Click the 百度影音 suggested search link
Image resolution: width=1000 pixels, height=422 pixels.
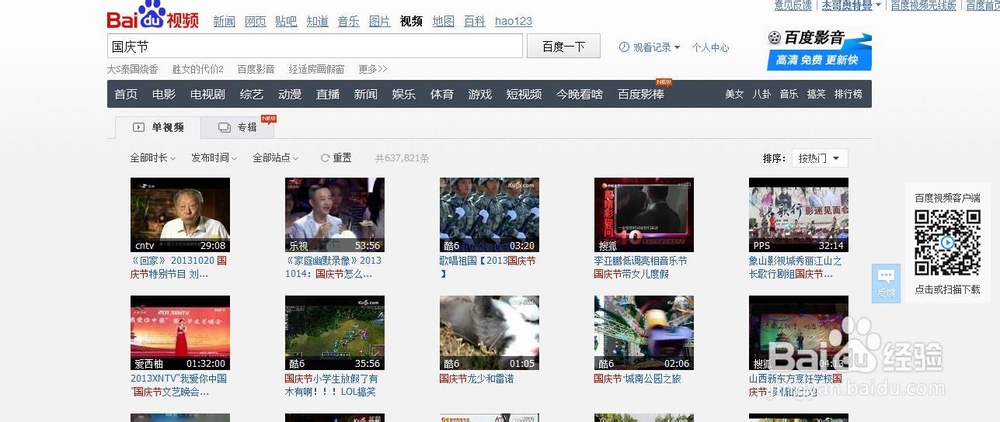256,69
